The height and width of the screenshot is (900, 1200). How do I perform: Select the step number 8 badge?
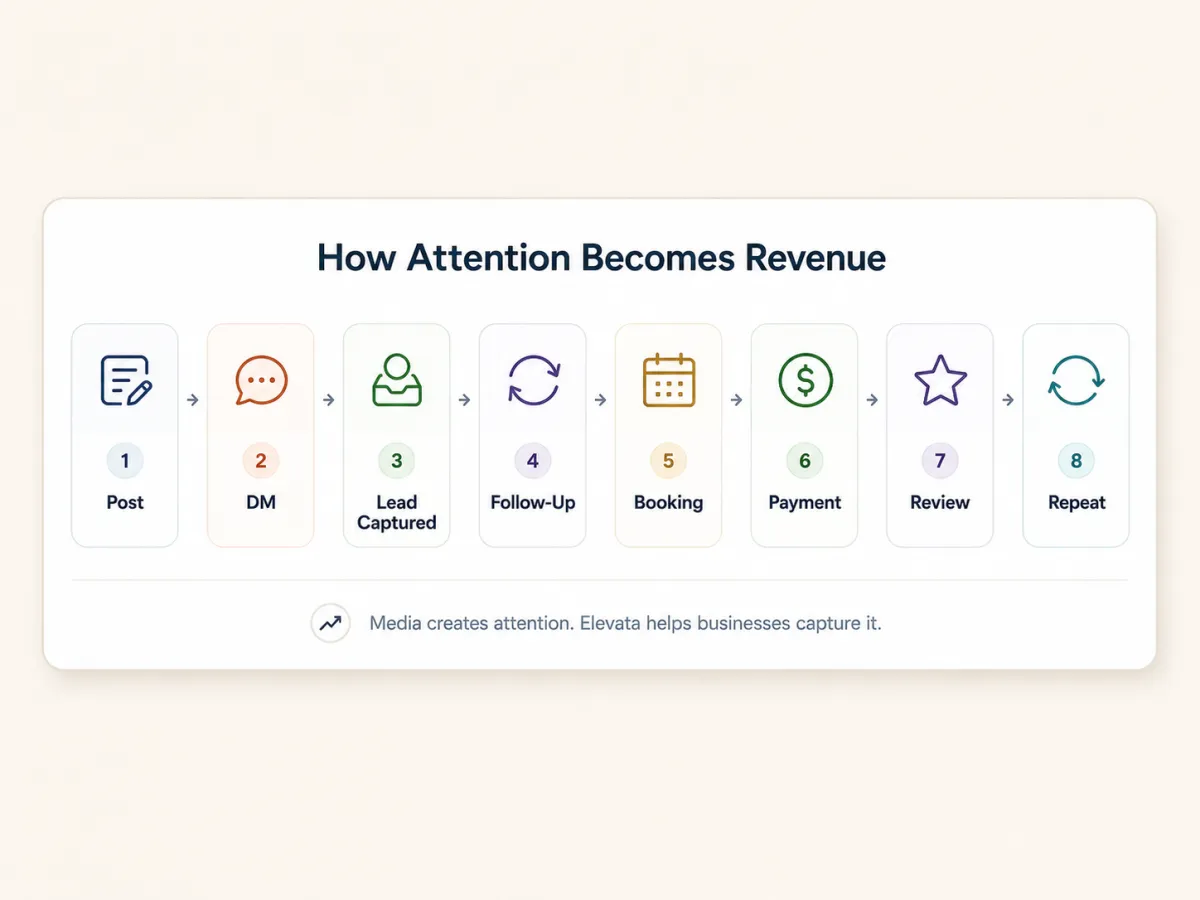coord(1076,461)
